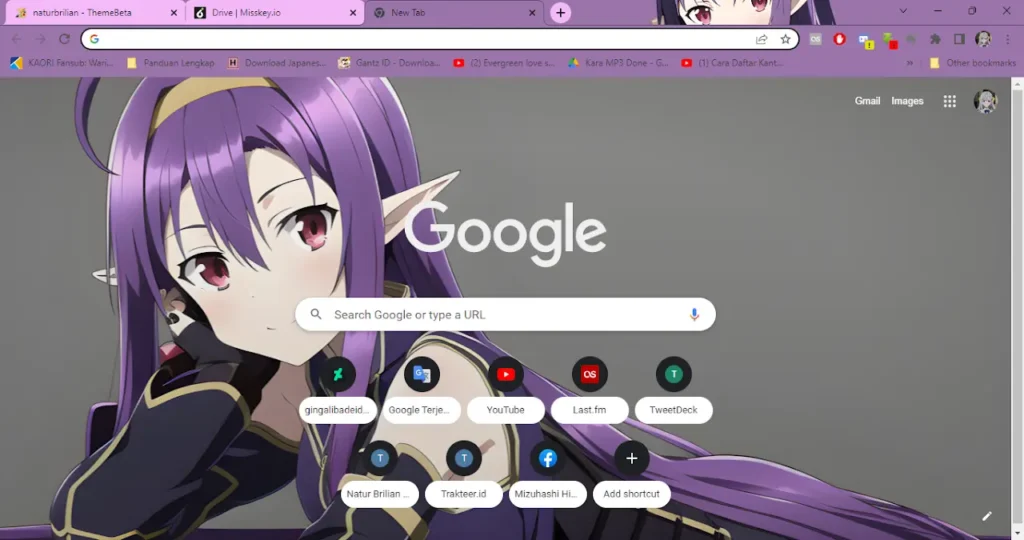Click the share page icon in address bar
Image resolution: width=1024 pixels, height=540 pixels.
[761, 39]
